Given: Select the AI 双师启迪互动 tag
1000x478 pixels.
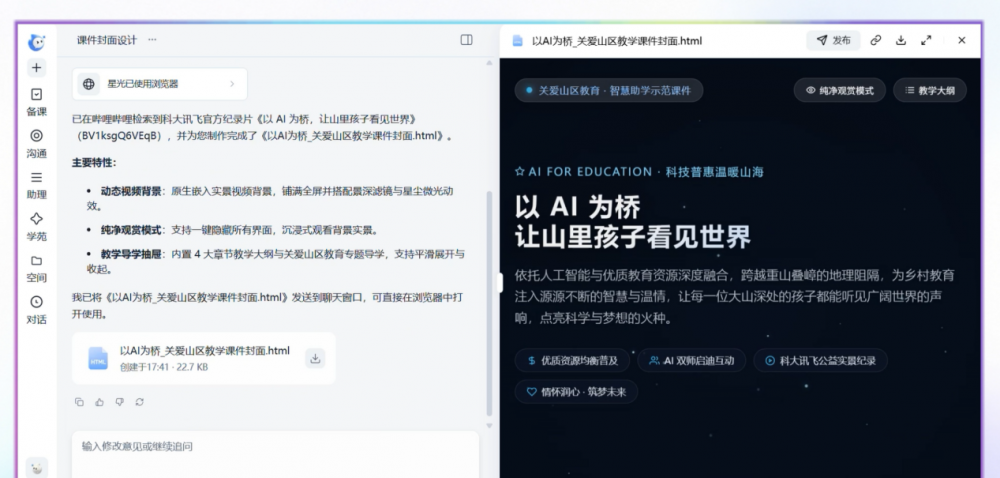Looking at the screenshot, I should coord(691,360).
